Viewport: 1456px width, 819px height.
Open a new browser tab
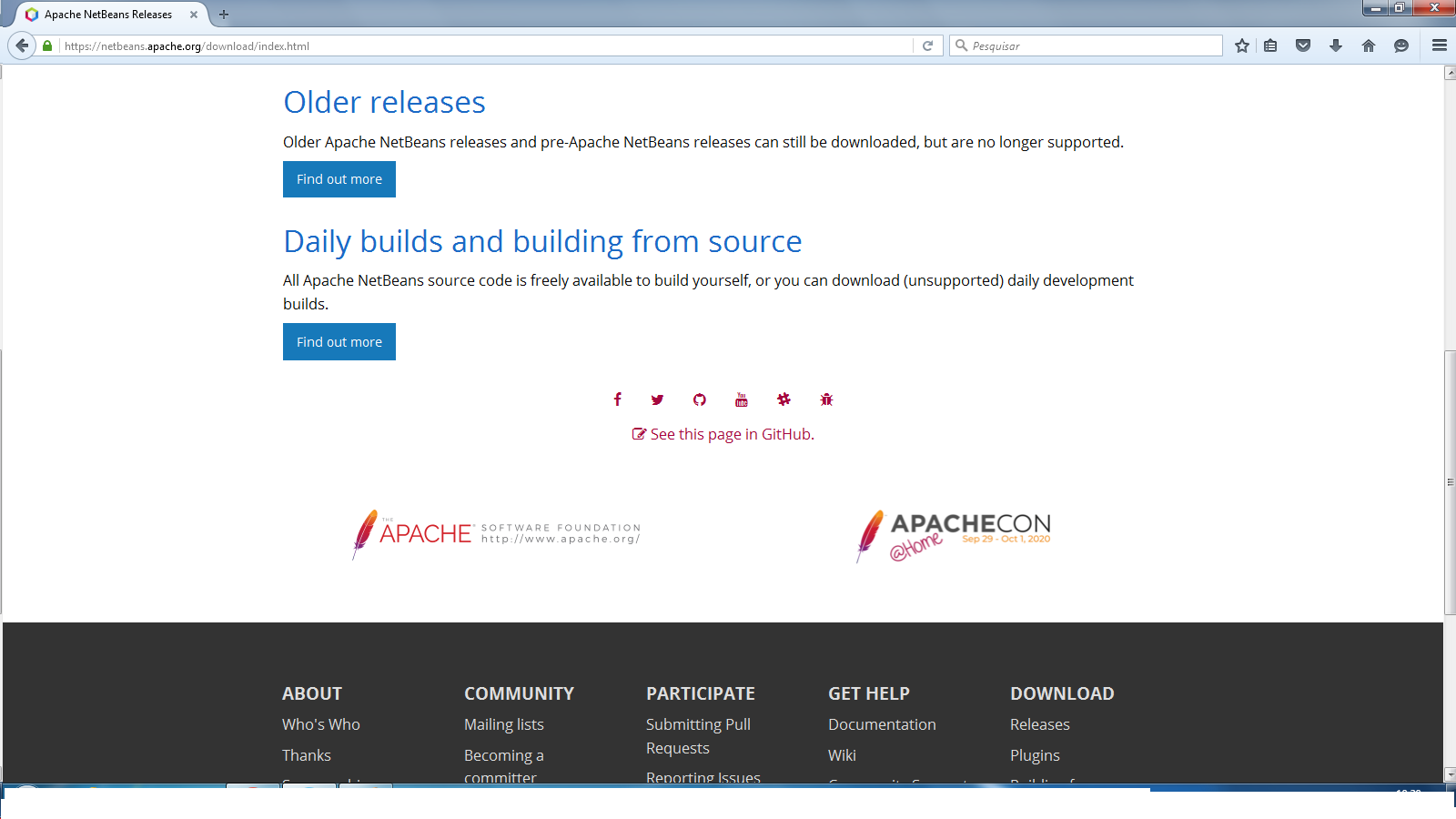[224, 15]
